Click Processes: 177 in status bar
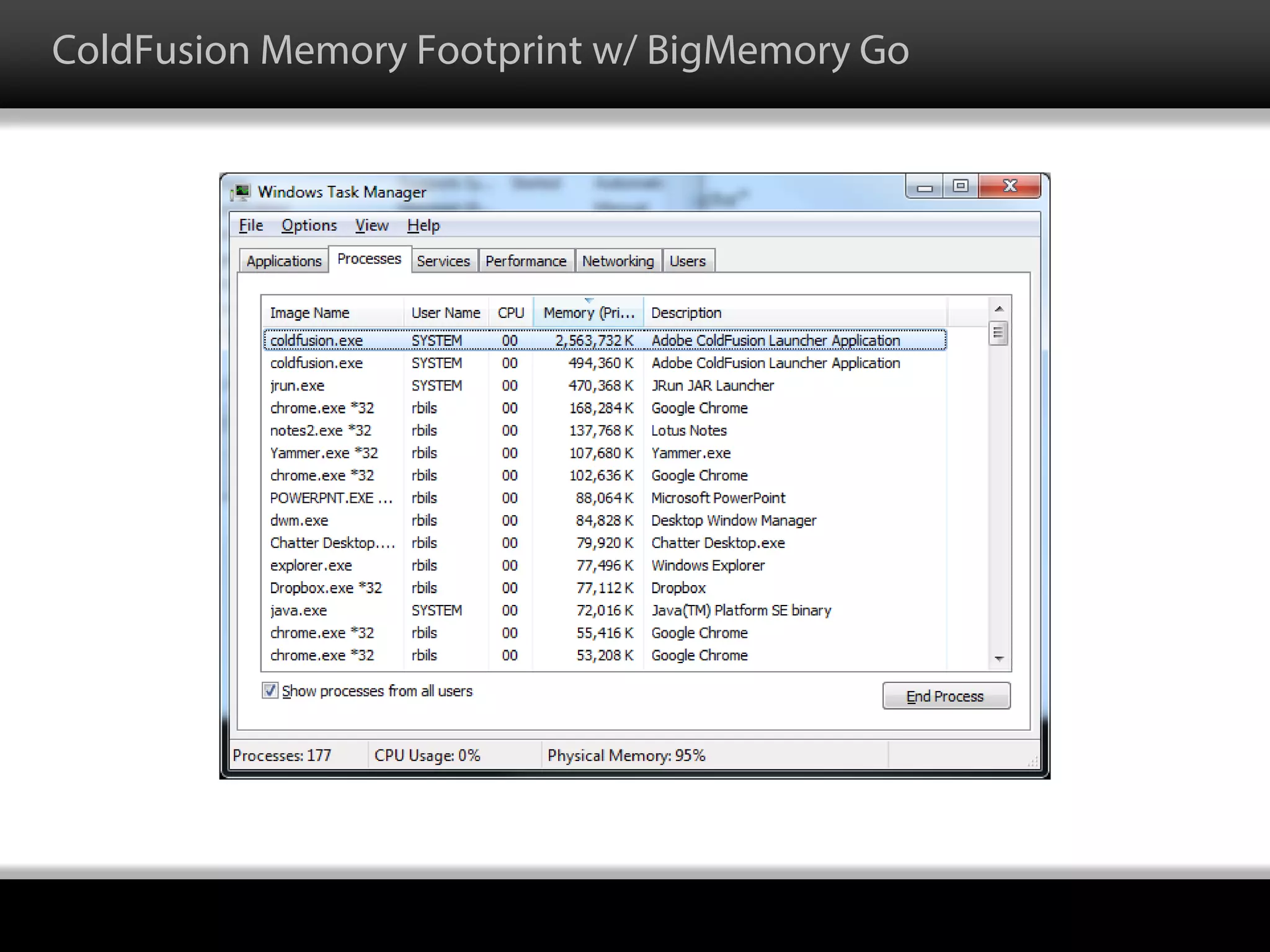The width and height of the screenshot is (1270, 952). point(282,756)
